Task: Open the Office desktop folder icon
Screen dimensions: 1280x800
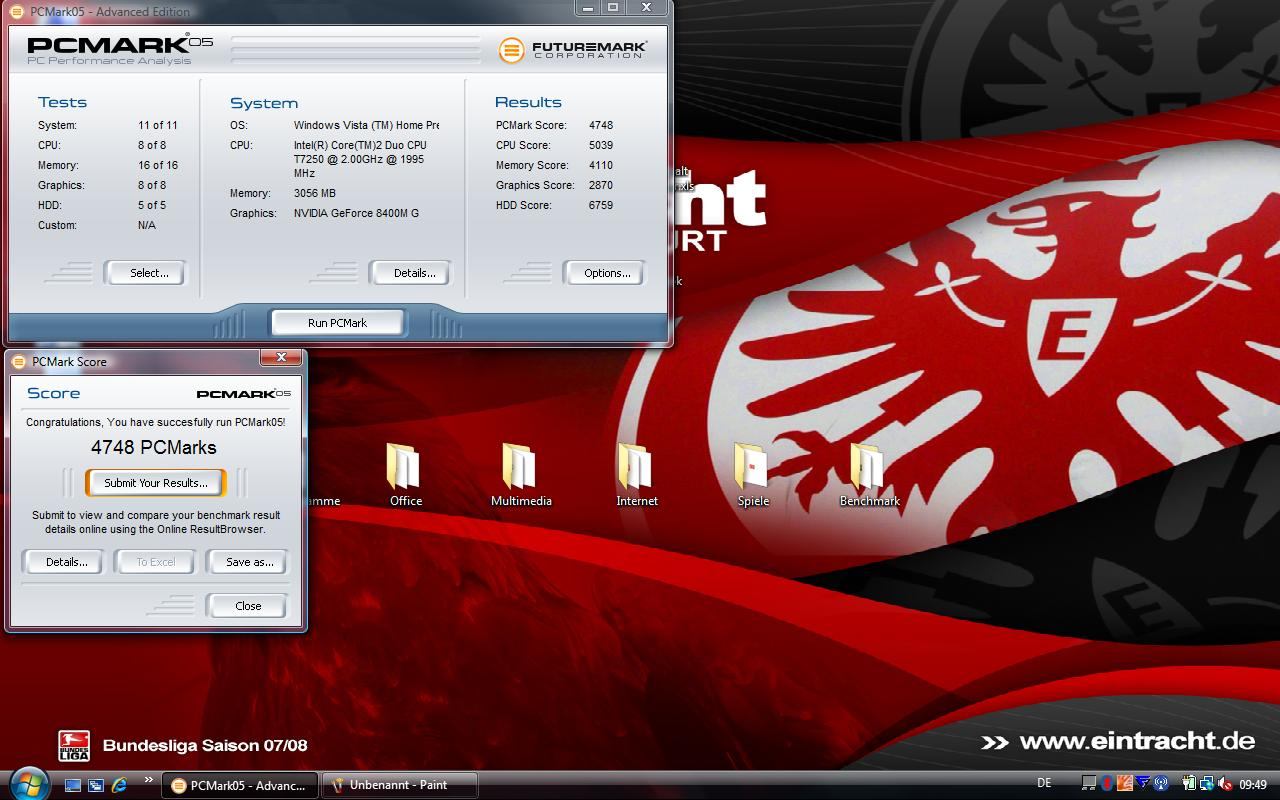Action: 405,474
